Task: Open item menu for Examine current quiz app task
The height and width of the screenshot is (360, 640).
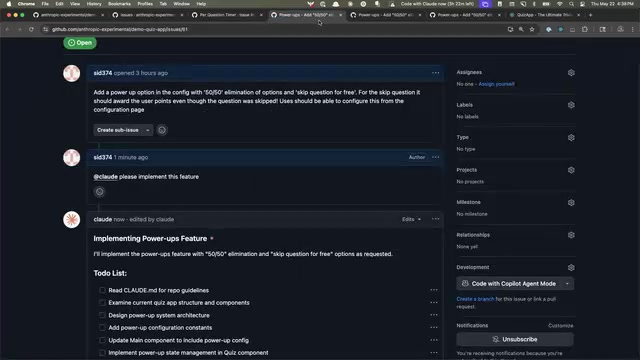Action: point(433,302)
